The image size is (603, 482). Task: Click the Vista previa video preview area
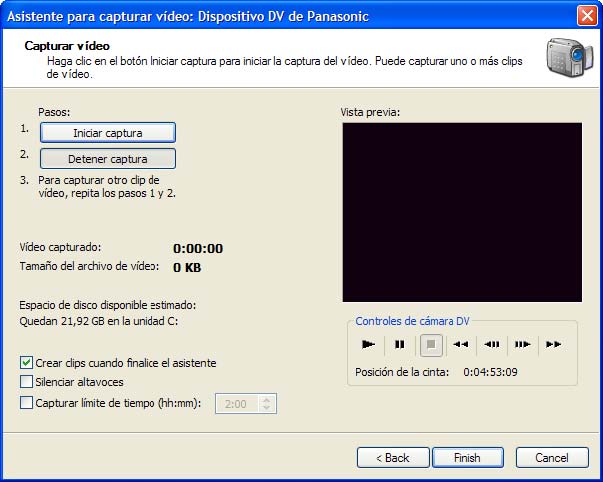coord(462,212)
